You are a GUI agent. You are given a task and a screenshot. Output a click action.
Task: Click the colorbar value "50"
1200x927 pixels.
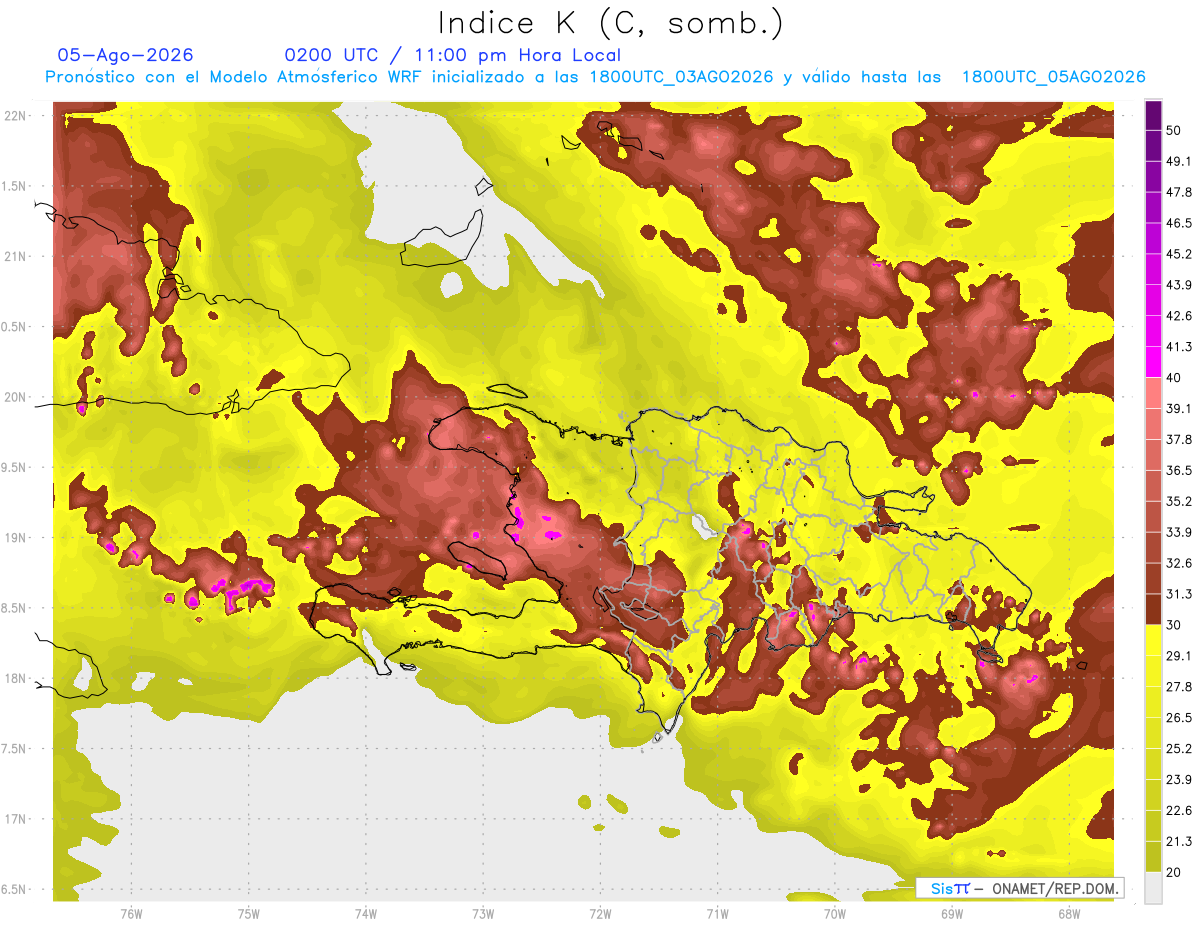tap(1174, 130)
